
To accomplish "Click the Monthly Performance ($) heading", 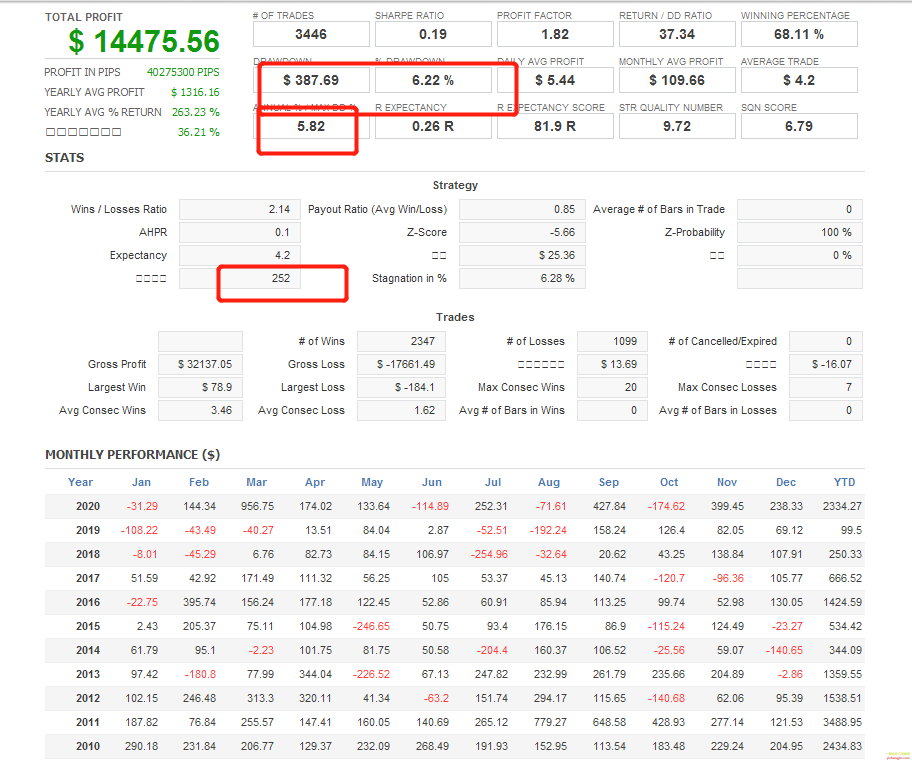I will pyautogui.click(x=133, y=455).
